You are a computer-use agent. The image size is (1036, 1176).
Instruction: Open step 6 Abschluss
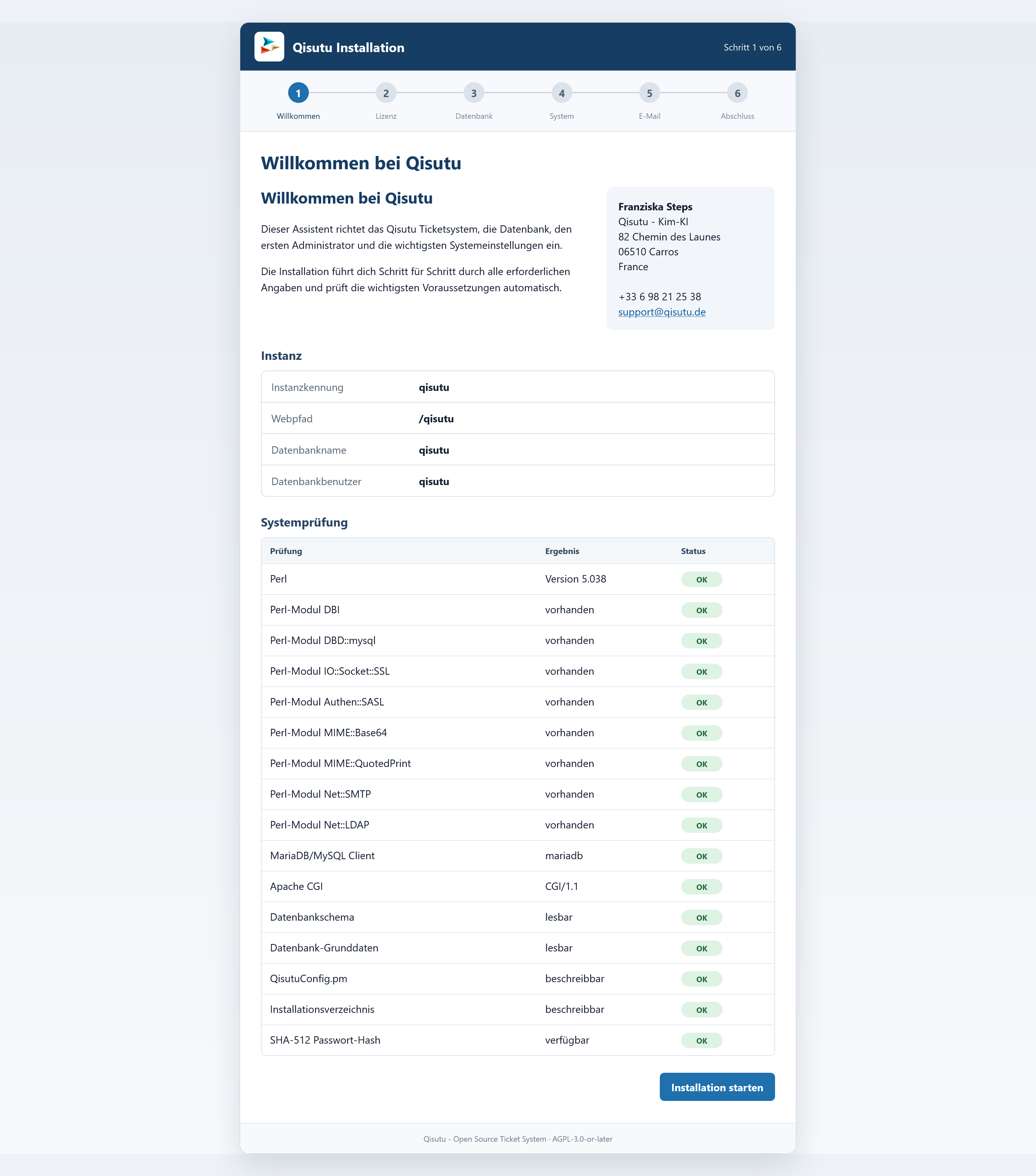(x=737, y=93)
